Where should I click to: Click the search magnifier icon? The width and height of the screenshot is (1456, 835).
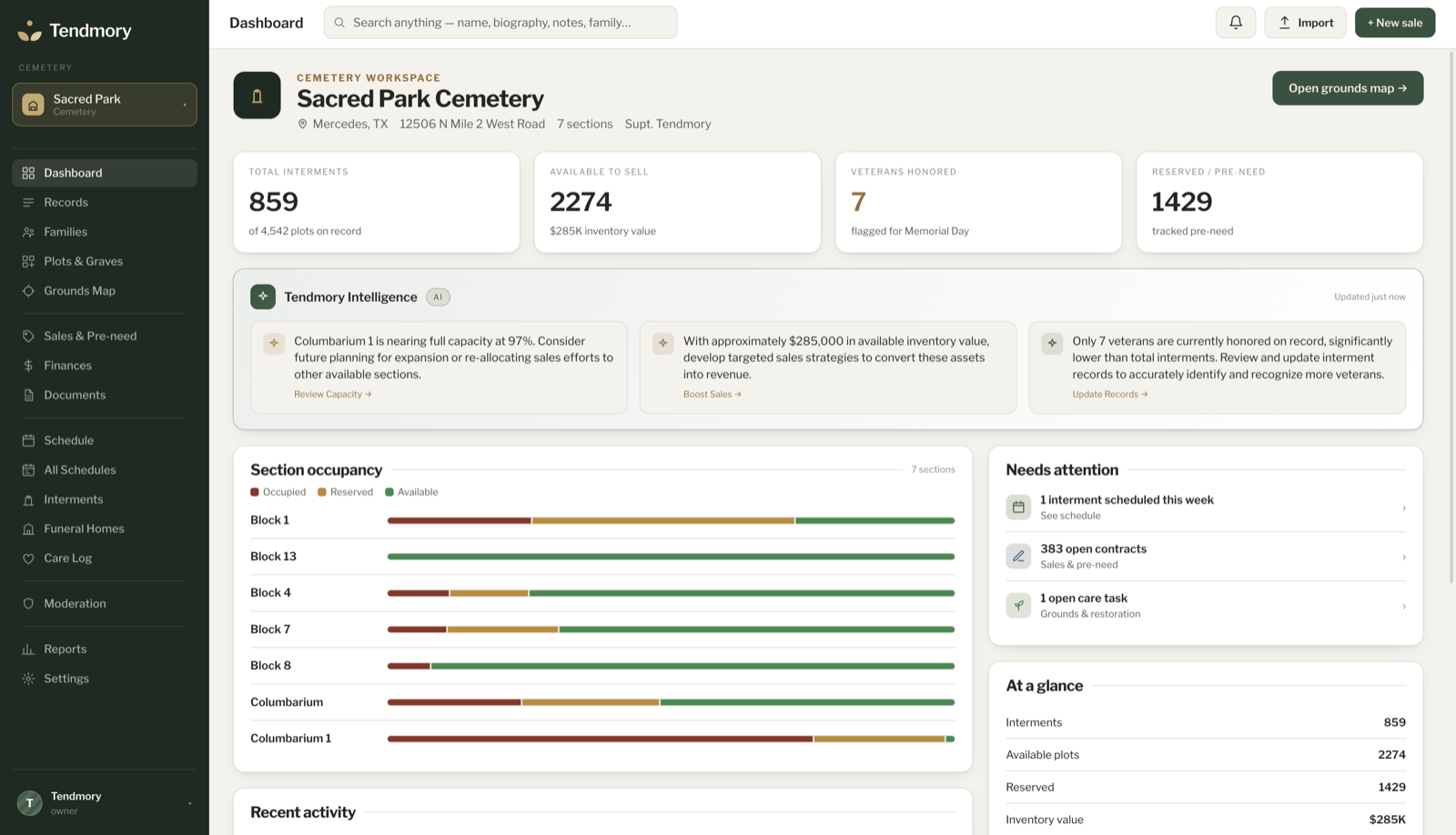coord(339,23)
